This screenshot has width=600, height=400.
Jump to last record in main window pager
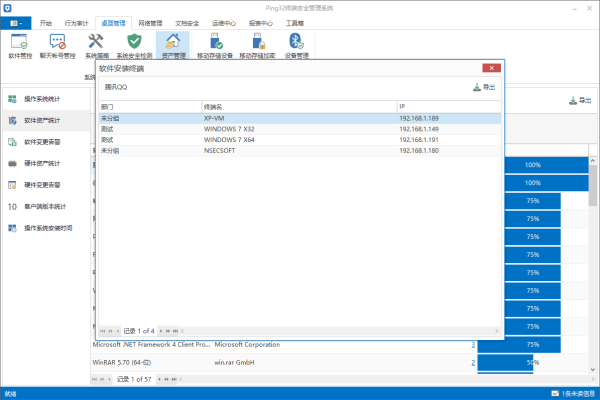[174, 379]
